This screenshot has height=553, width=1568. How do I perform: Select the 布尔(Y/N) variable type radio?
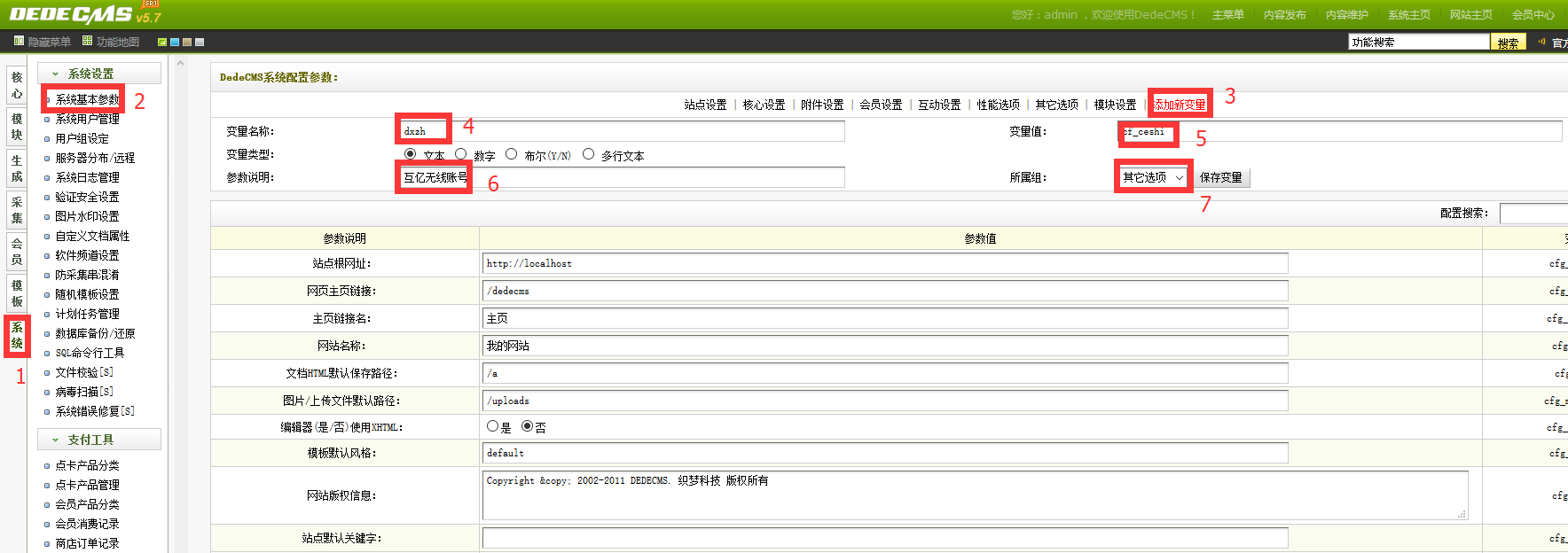[511, 154]
